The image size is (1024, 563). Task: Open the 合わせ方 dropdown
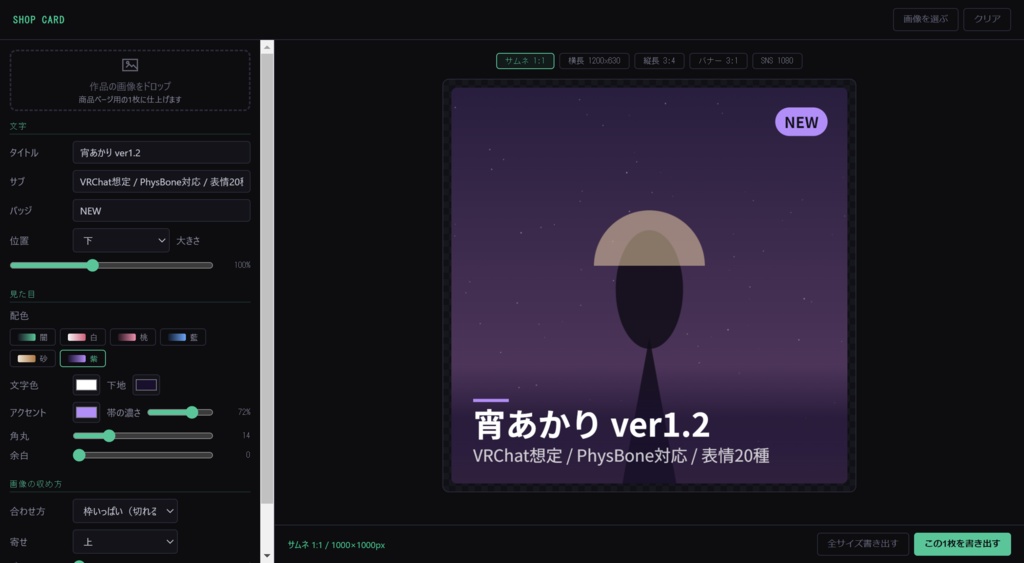click(x=125, y=511)
